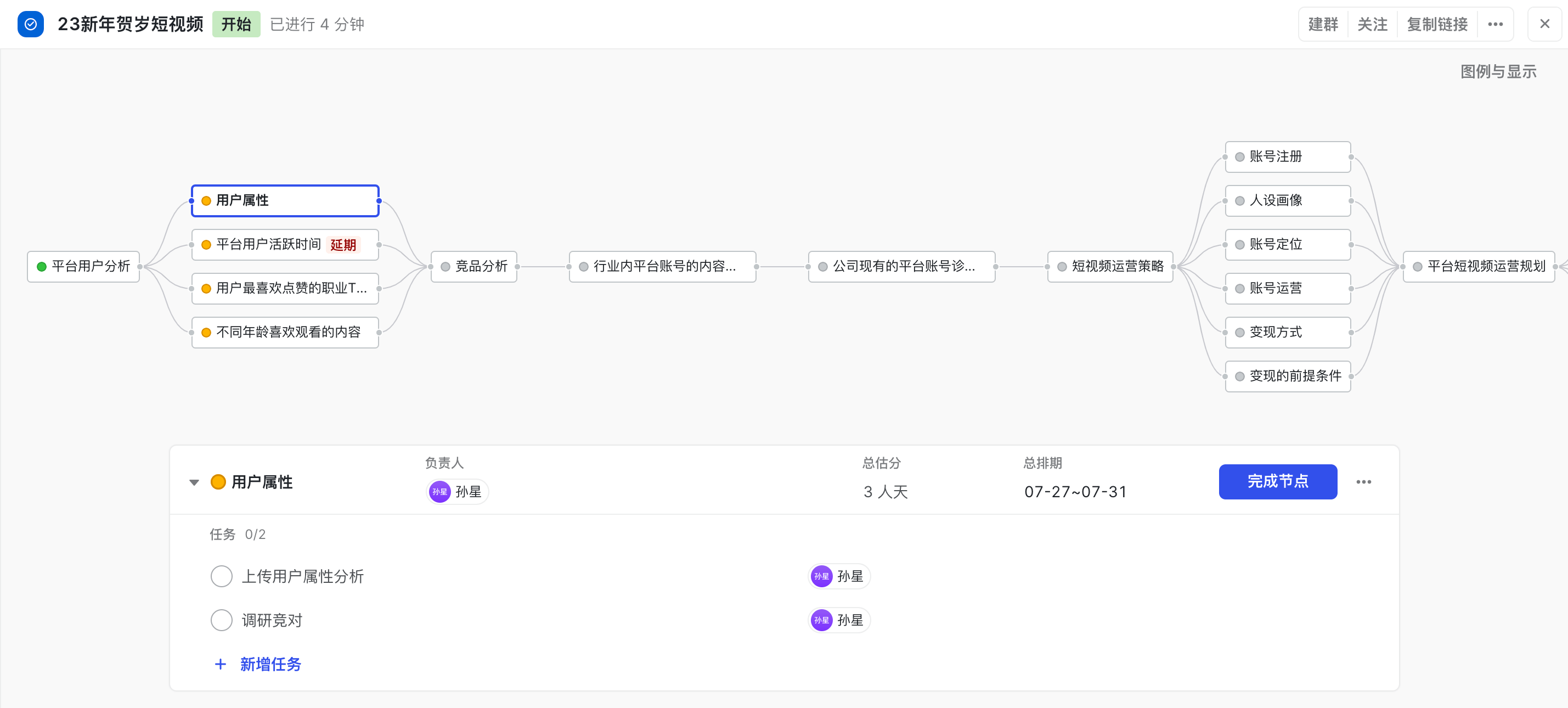The image size is (1568, 708).
Task: Open the top bar more options ellipsis
Action: pos(1495,24)
